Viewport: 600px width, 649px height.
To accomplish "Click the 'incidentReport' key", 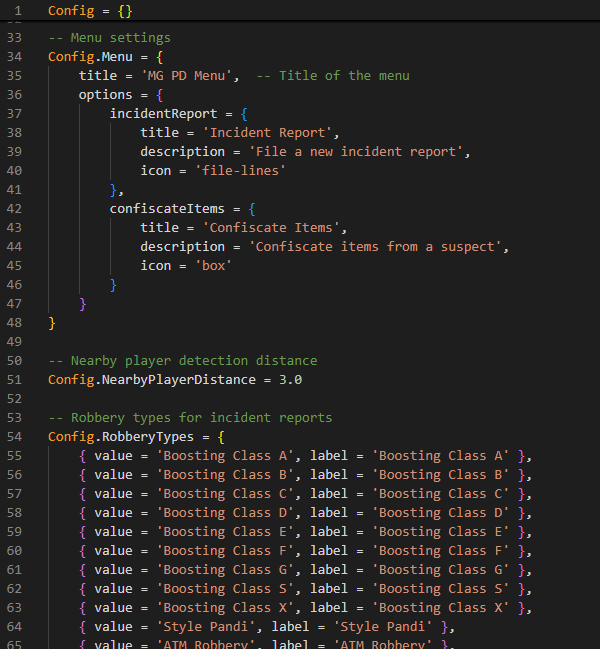I will click(163, 114).
